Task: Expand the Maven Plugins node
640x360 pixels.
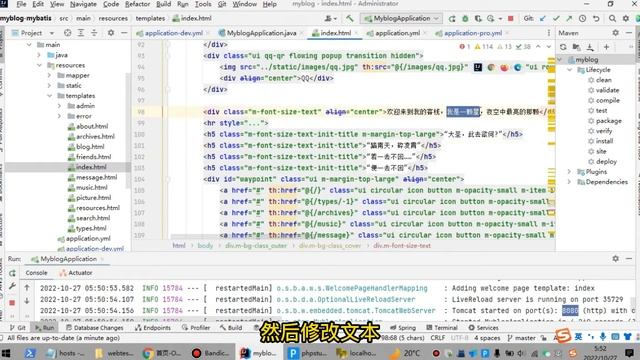Action: point(569,172)
